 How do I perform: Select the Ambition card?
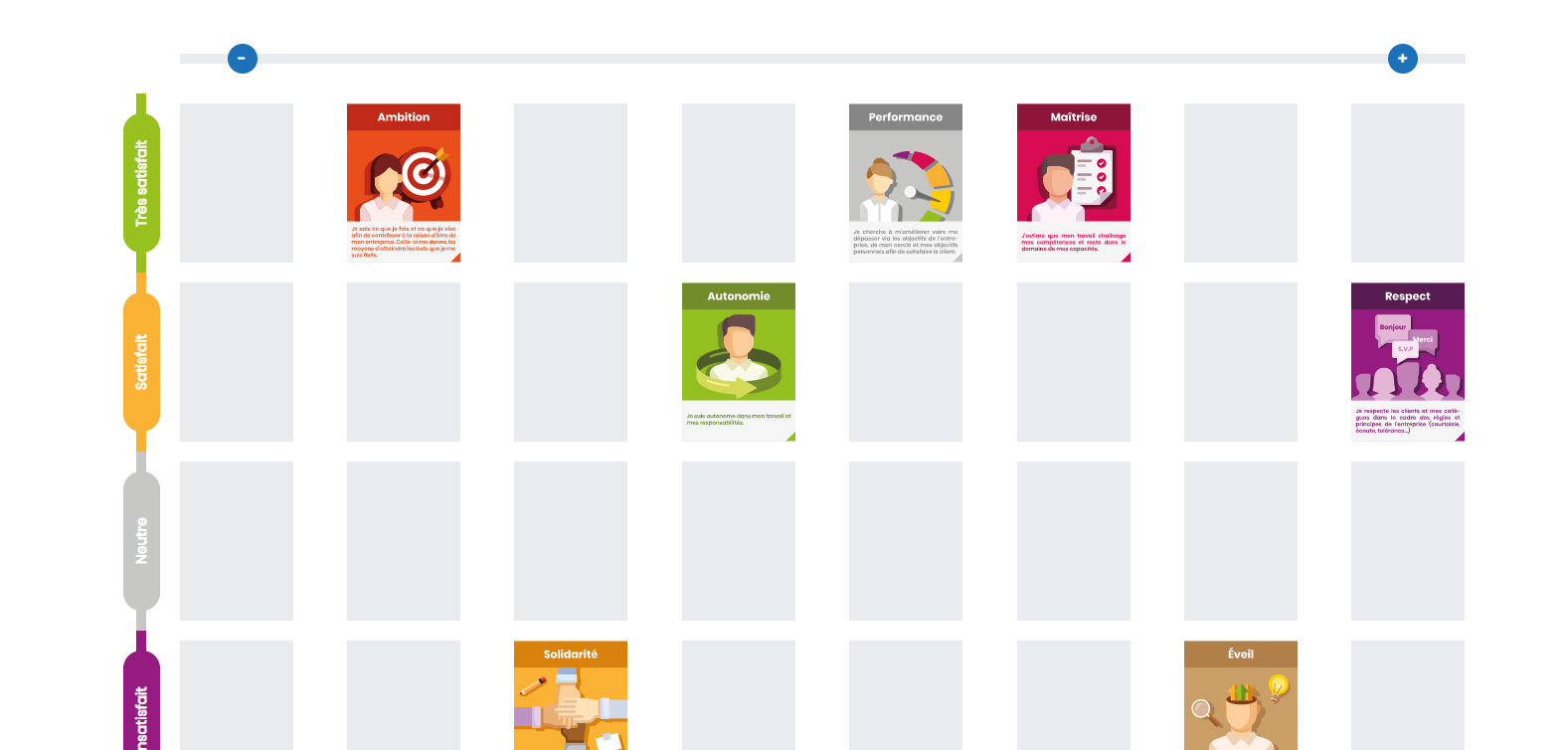pyautogui.click(x=404, y=183)
